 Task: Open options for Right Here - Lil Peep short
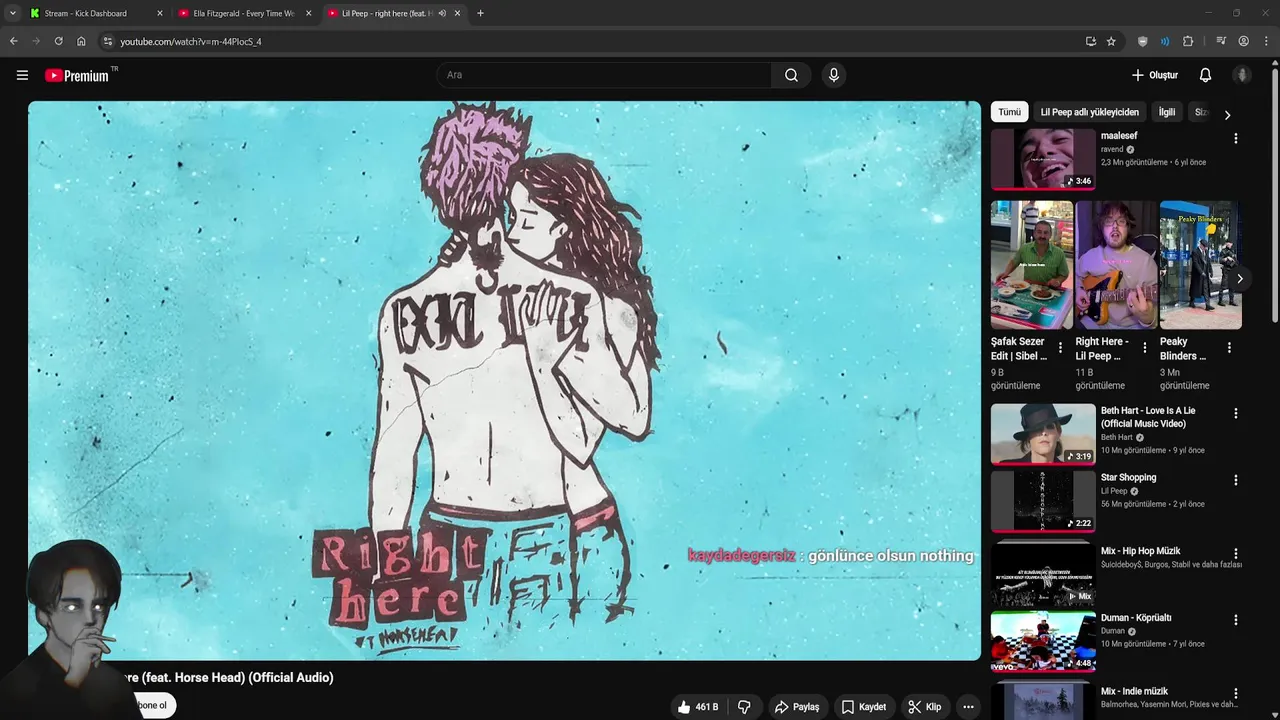(1145, 348)
